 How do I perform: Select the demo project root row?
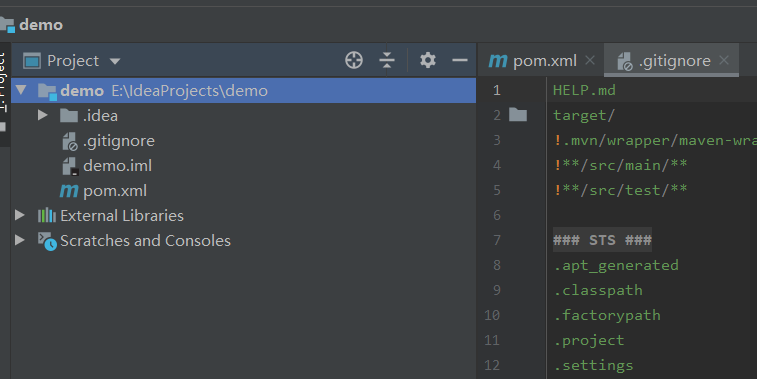(243, 90)
